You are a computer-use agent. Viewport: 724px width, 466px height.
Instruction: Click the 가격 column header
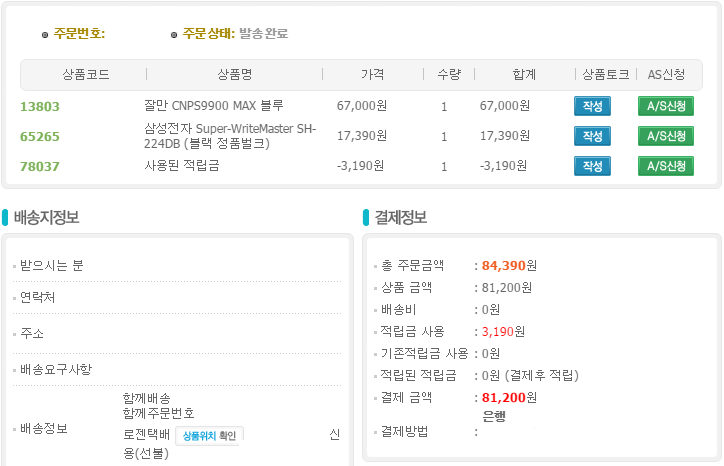click(372, 74)
